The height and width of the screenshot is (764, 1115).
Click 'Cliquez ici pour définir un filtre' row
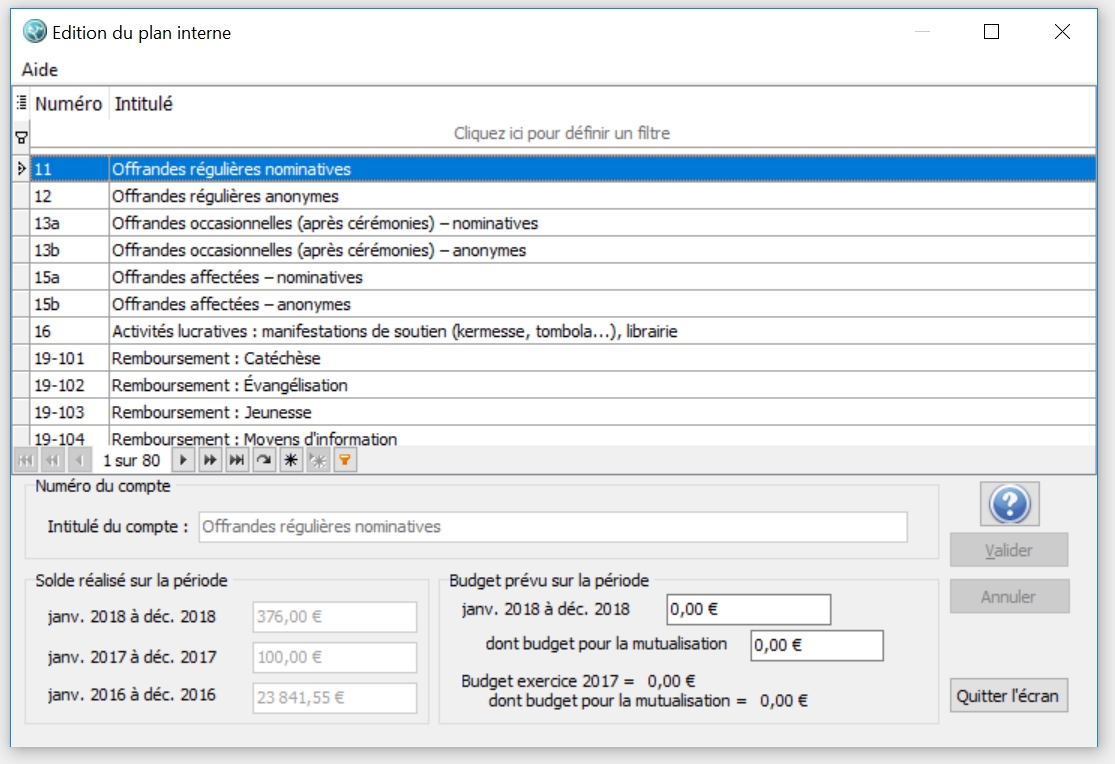561,133
